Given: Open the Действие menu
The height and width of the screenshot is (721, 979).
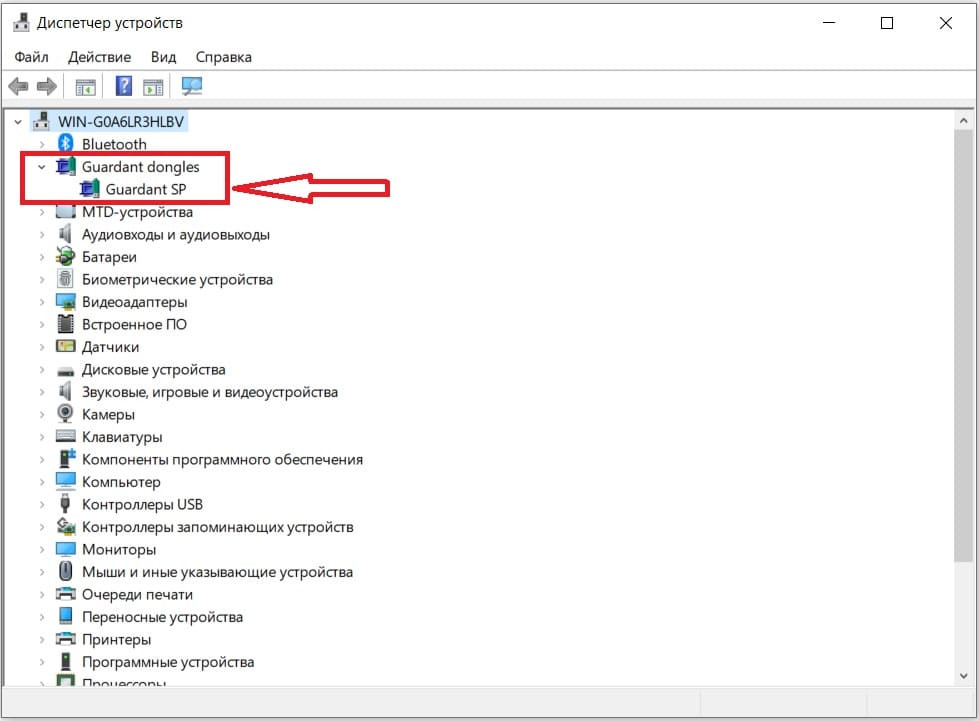Looking at the screenshot, I should (x=99, y=57).
